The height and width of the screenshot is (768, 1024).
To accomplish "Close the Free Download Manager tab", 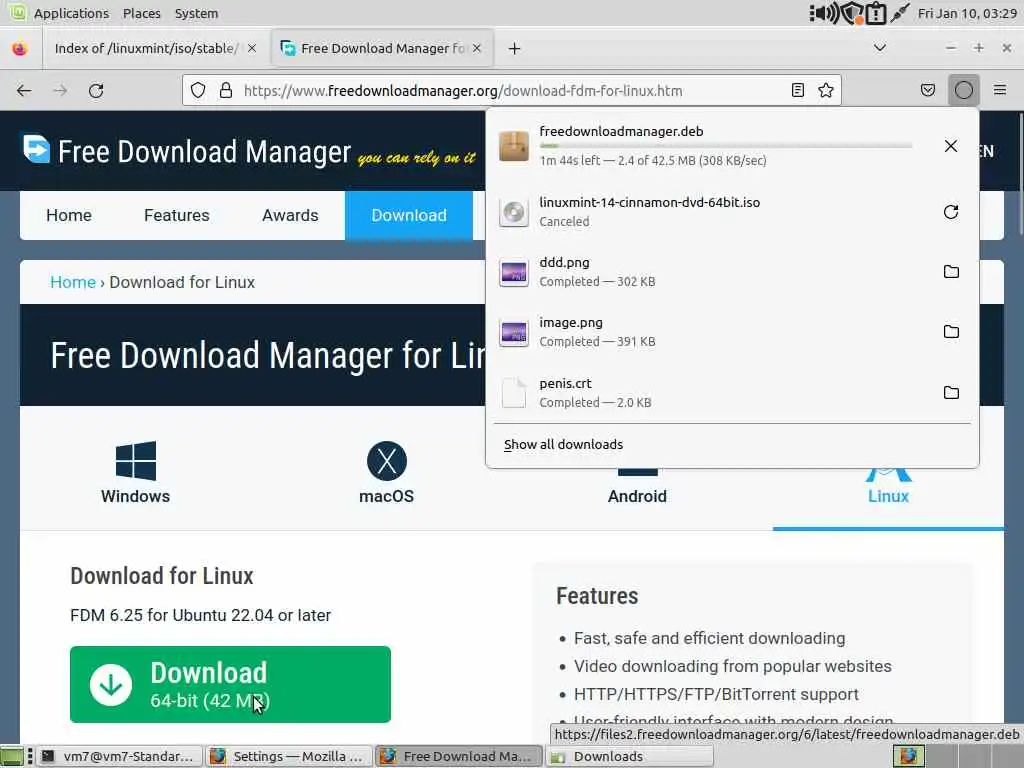I will coord(477,48).
